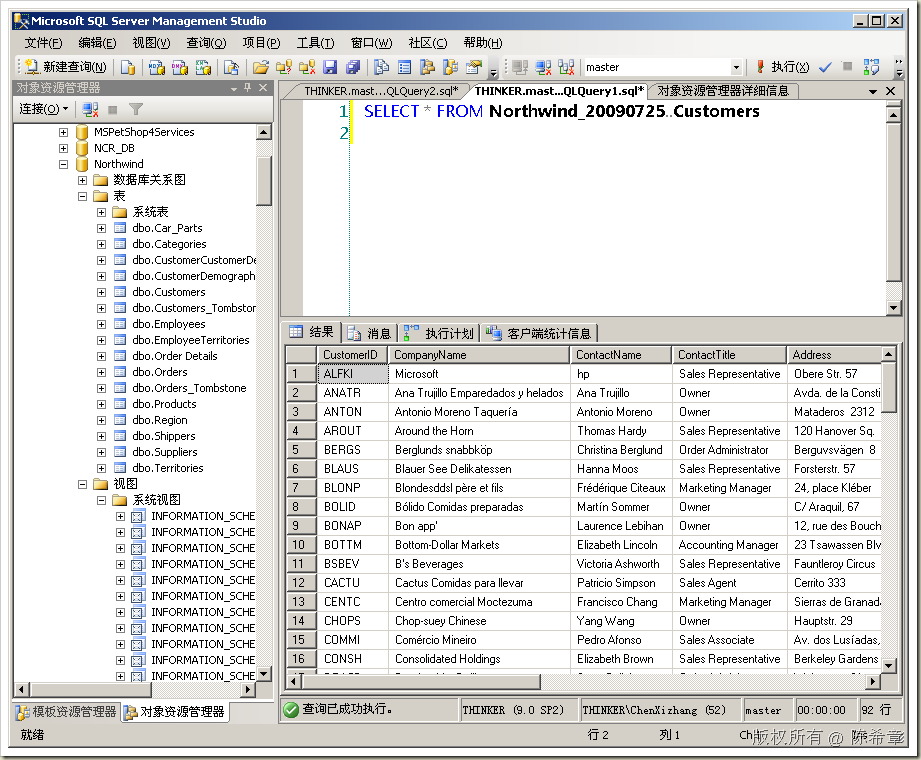The width and height of the screenshot is (921, 760).
Task: Click the Object Explorer toolbar icon
Action: [x=428, y=68]
